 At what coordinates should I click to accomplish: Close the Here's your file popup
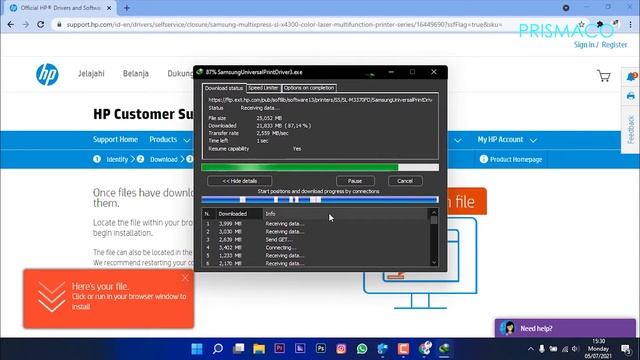pos(185,278)
